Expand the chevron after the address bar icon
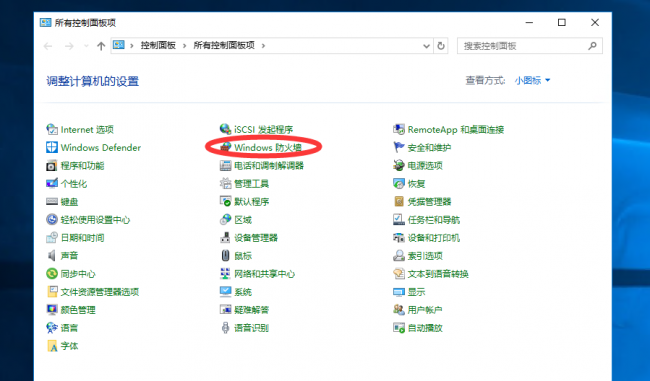The image size is (650, 381). point(132,46)
